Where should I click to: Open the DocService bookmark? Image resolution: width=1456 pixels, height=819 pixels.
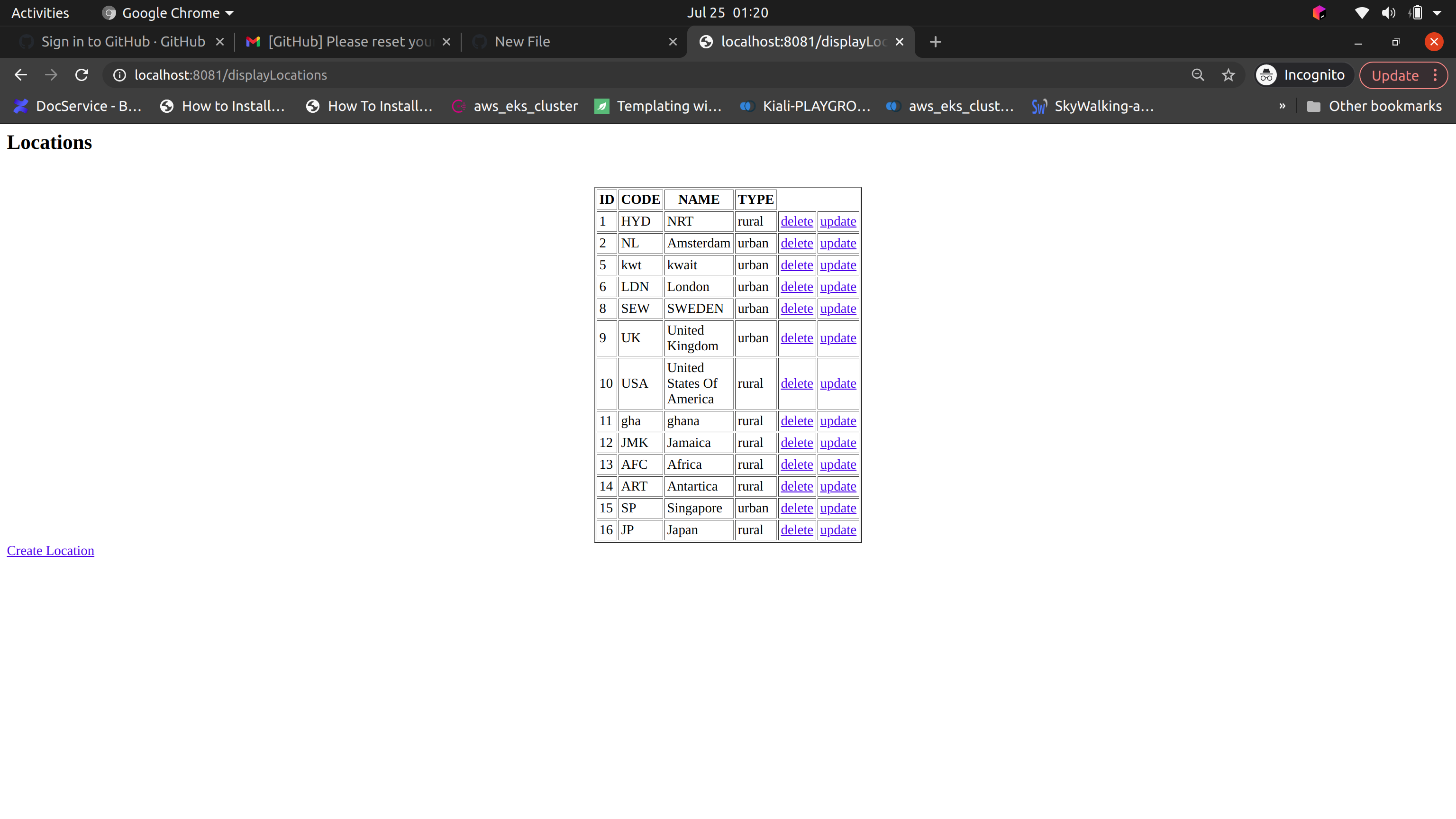(76, 106)
